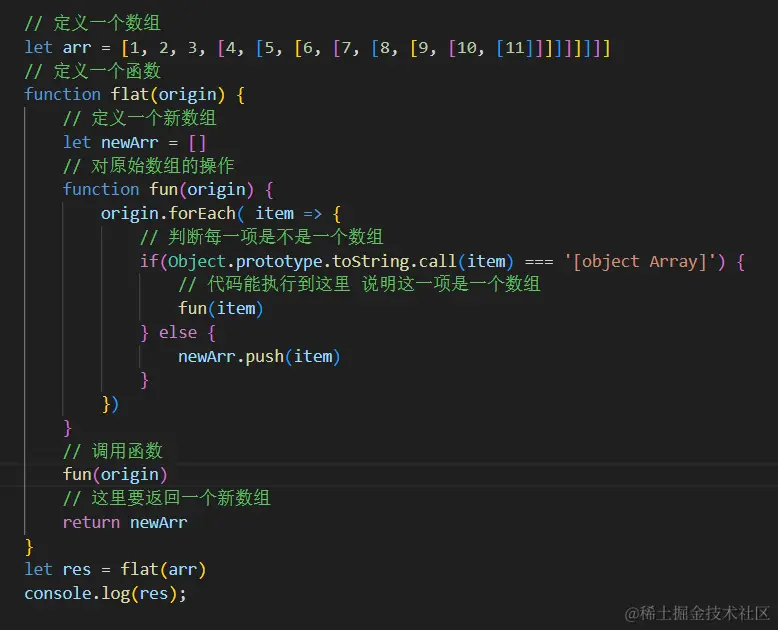Screen dimensions: 778x630
Task: Click the string '[object Array]'
Action: point(640,261)
